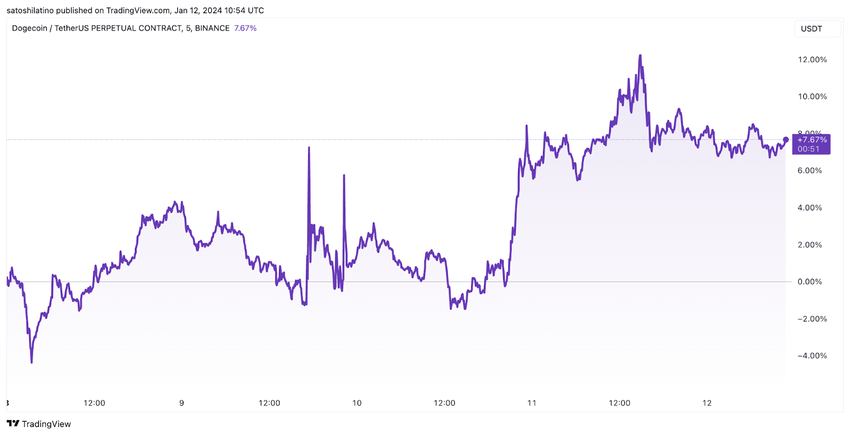Click the last-price dot on the line

(x=786, y=140)
